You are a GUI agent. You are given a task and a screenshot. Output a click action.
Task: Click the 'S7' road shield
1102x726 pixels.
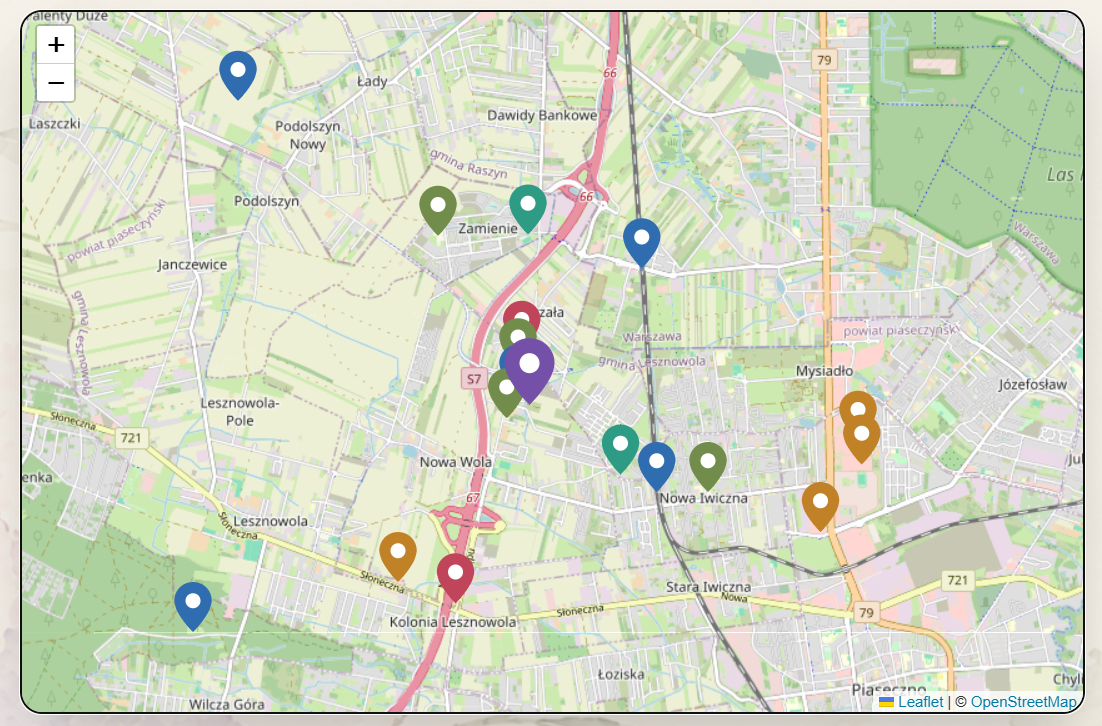click(x=474, y=379)
